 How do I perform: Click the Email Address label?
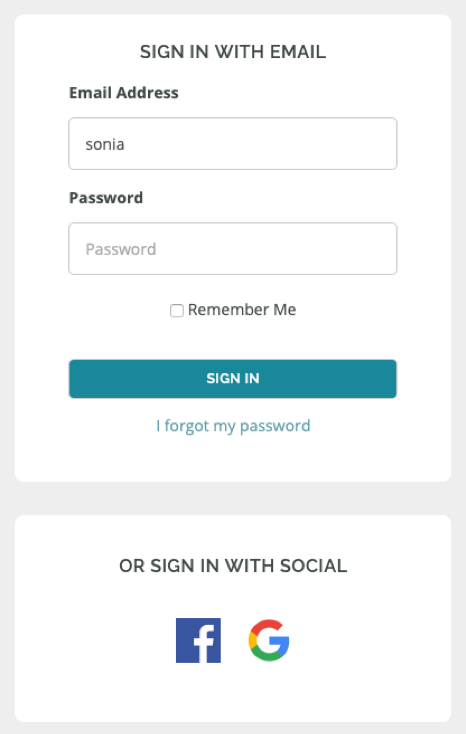point(124,93)
